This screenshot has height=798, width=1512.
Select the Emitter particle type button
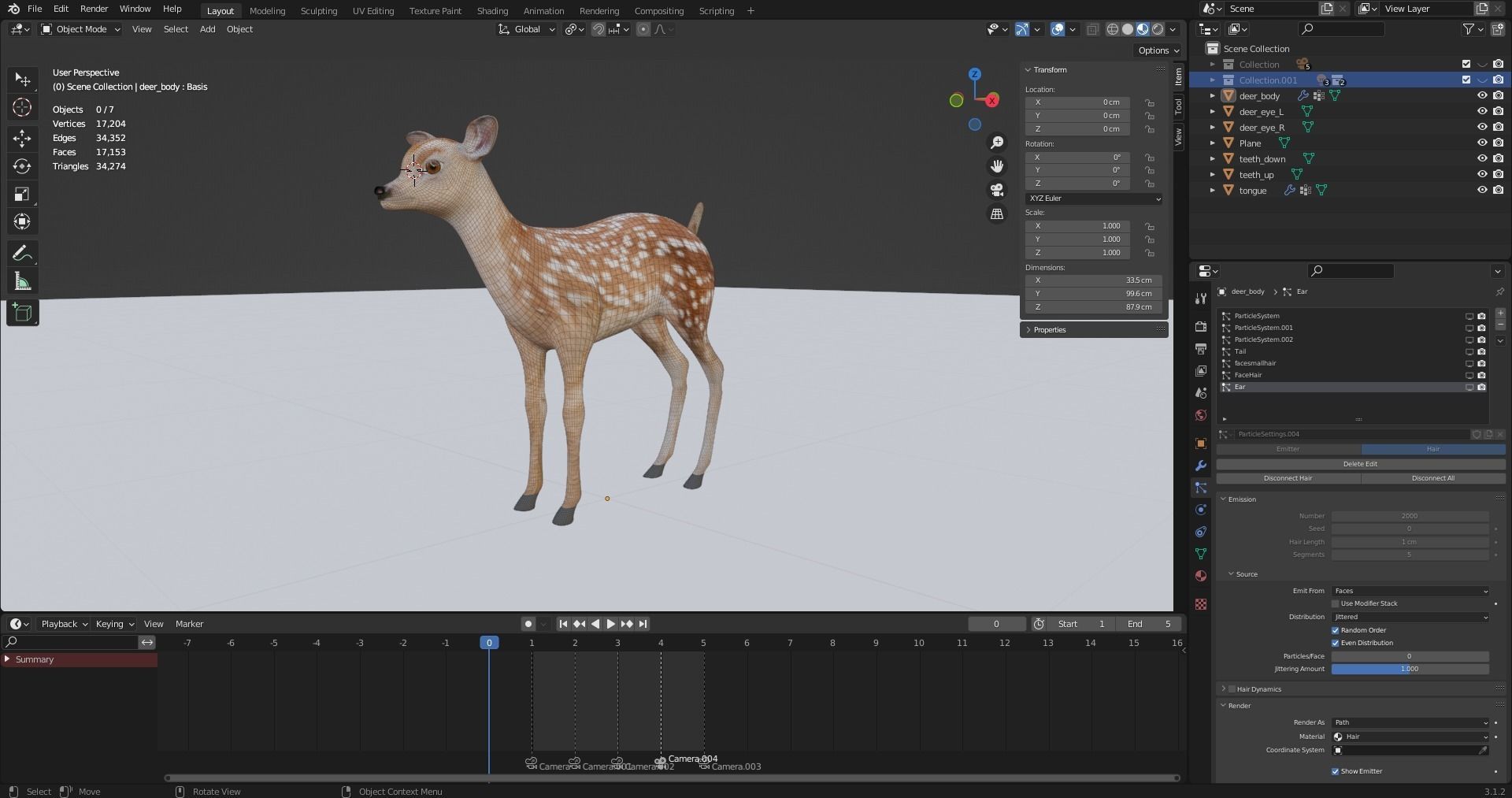point(1288,449)
